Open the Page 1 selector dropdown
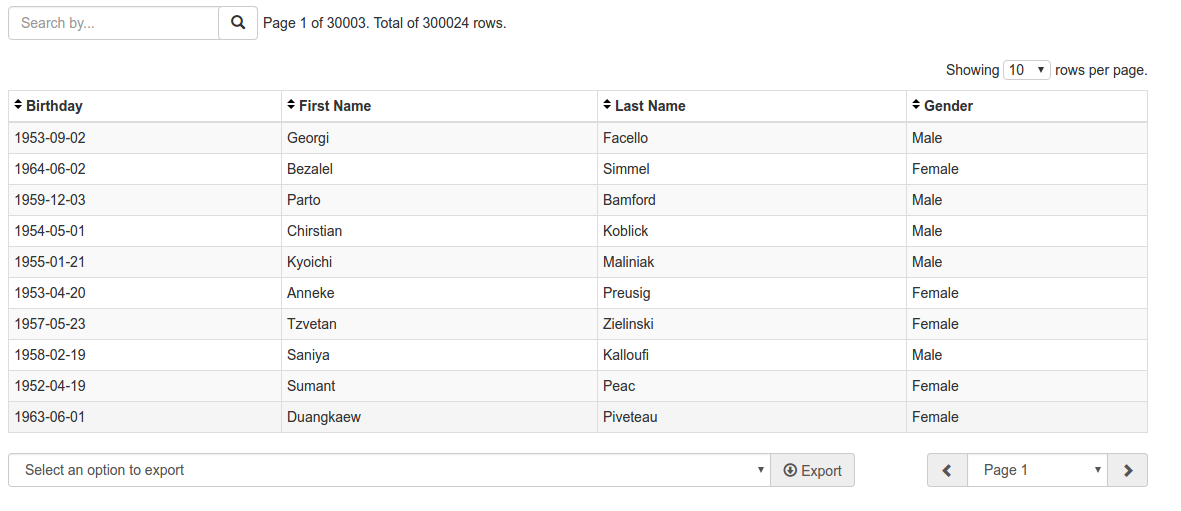Image resolution: width=1181 pixels, height=511 pixels. (x=1037, y=470)
